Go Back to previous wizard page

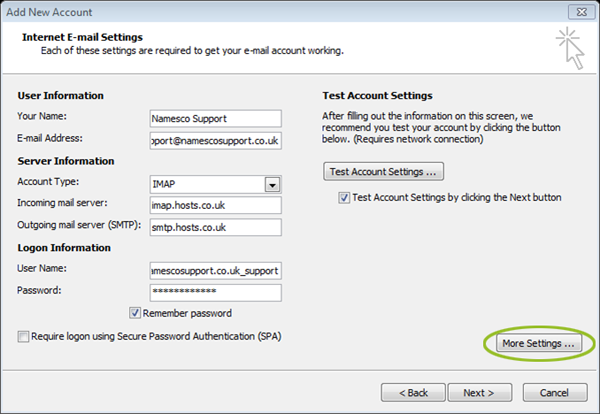point(413,393)
